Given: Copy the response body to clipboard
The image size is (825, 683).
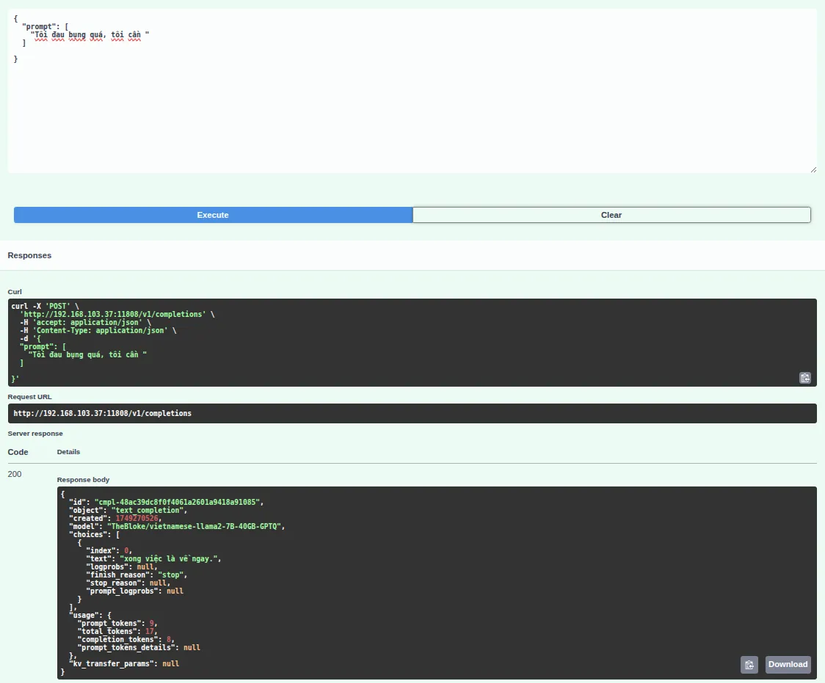Looking at the screenshot, I should 749,665.
